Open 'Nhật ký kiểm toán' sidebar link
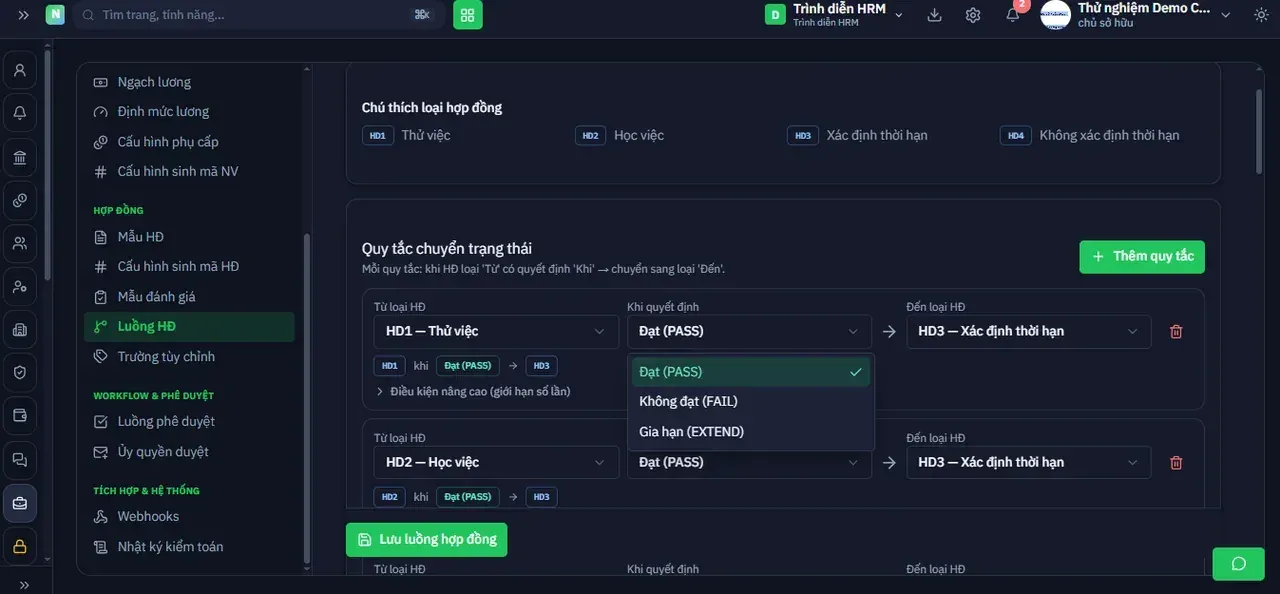Viewport: 1280px width, 594px height. [189, 547]
